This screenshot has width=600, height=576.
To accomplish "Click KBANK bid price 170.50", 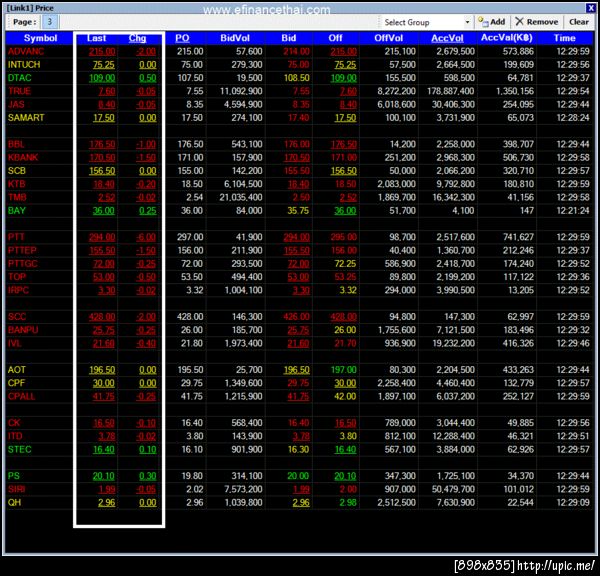I will point(297,157).
